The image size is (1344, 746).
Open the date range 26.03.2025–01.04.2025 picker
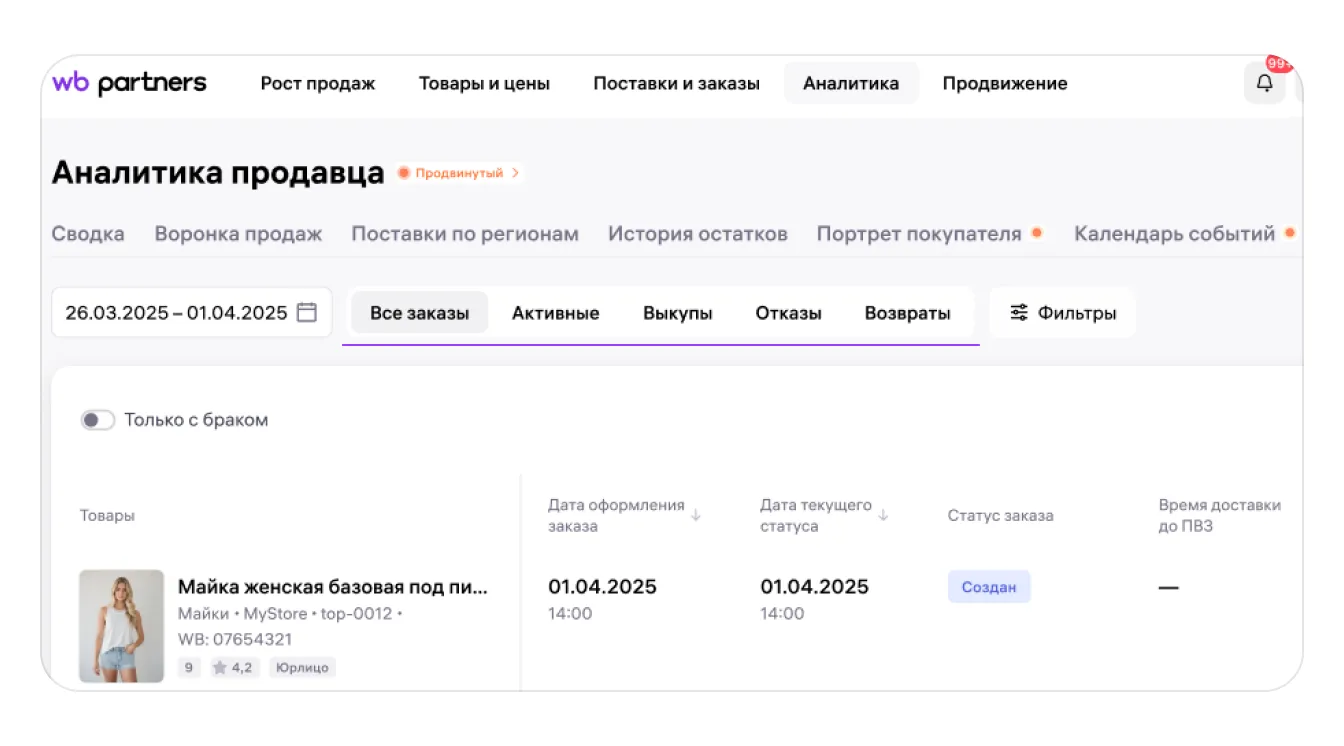[x=177, y=313]
